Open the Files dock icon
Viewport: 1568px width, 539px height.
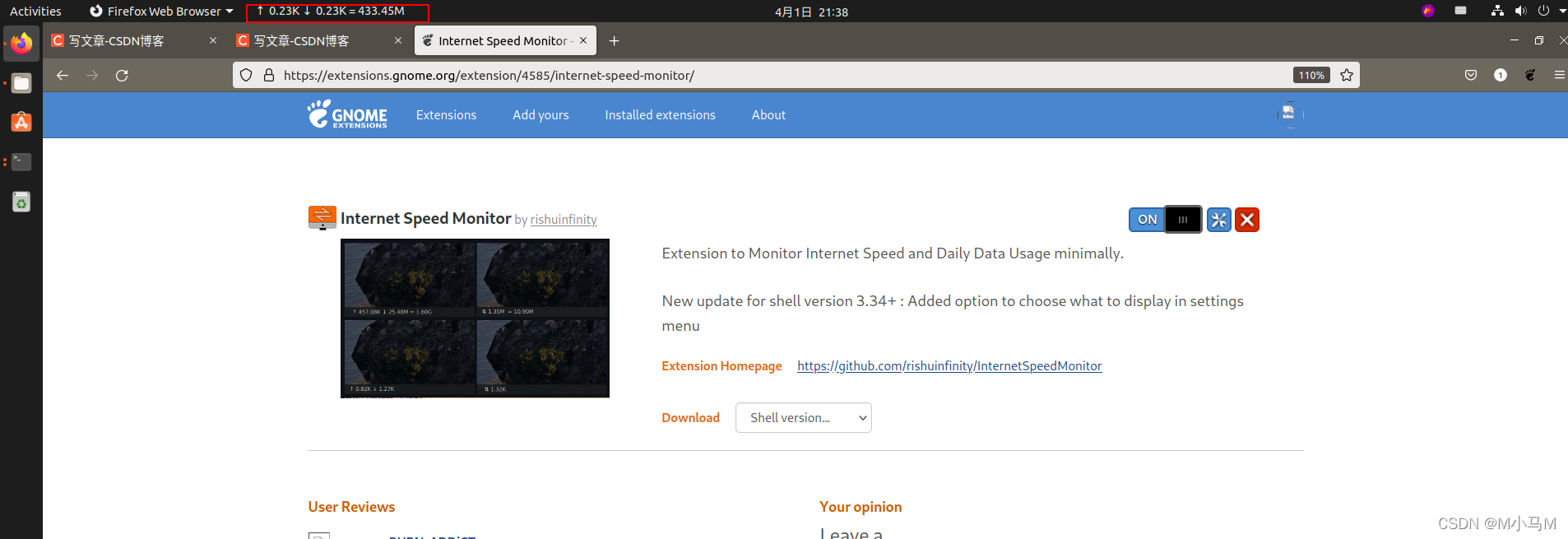click(x=21, y=83)
